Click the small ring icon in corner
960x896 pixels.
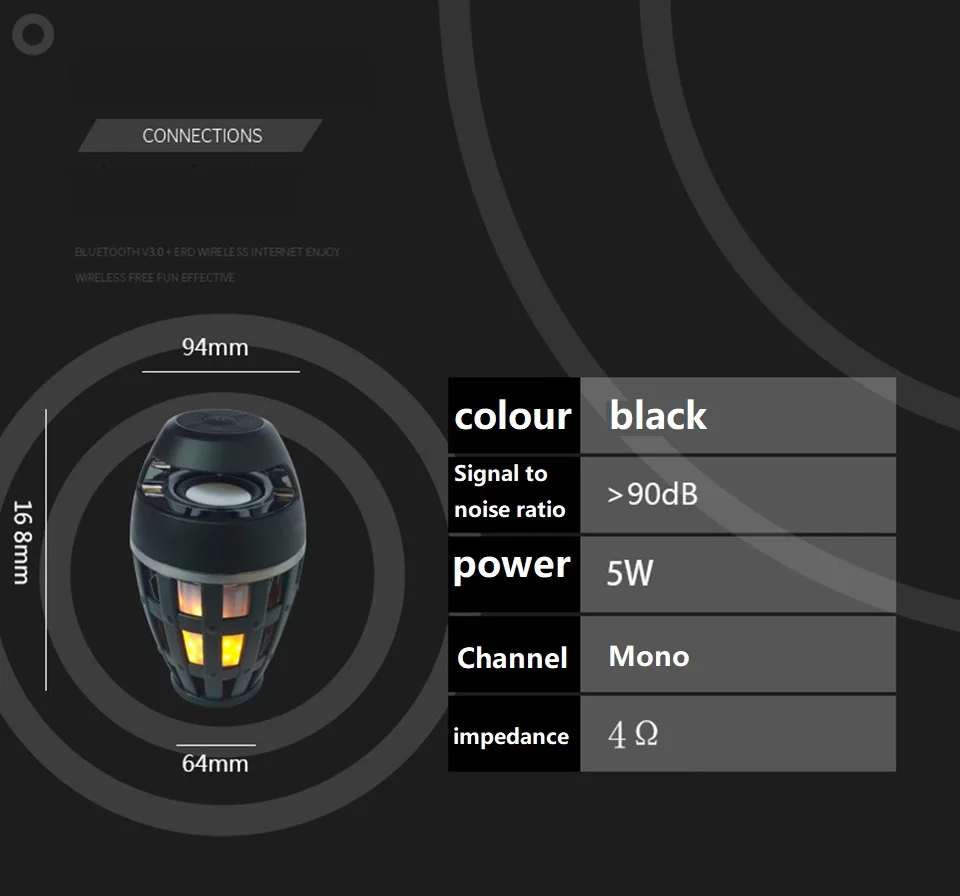click(x=33, y=34)
